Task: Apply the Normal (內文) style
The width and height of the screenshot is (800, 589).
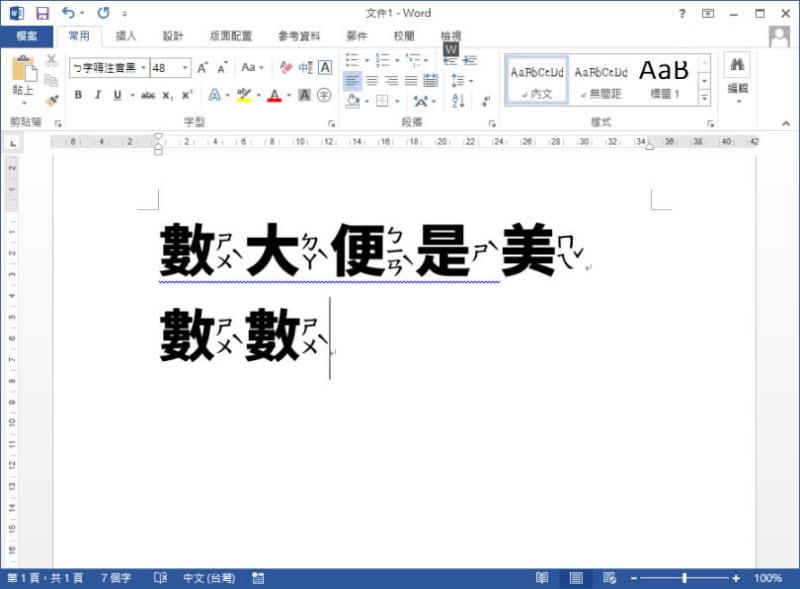Action: [x=537, y=81]
